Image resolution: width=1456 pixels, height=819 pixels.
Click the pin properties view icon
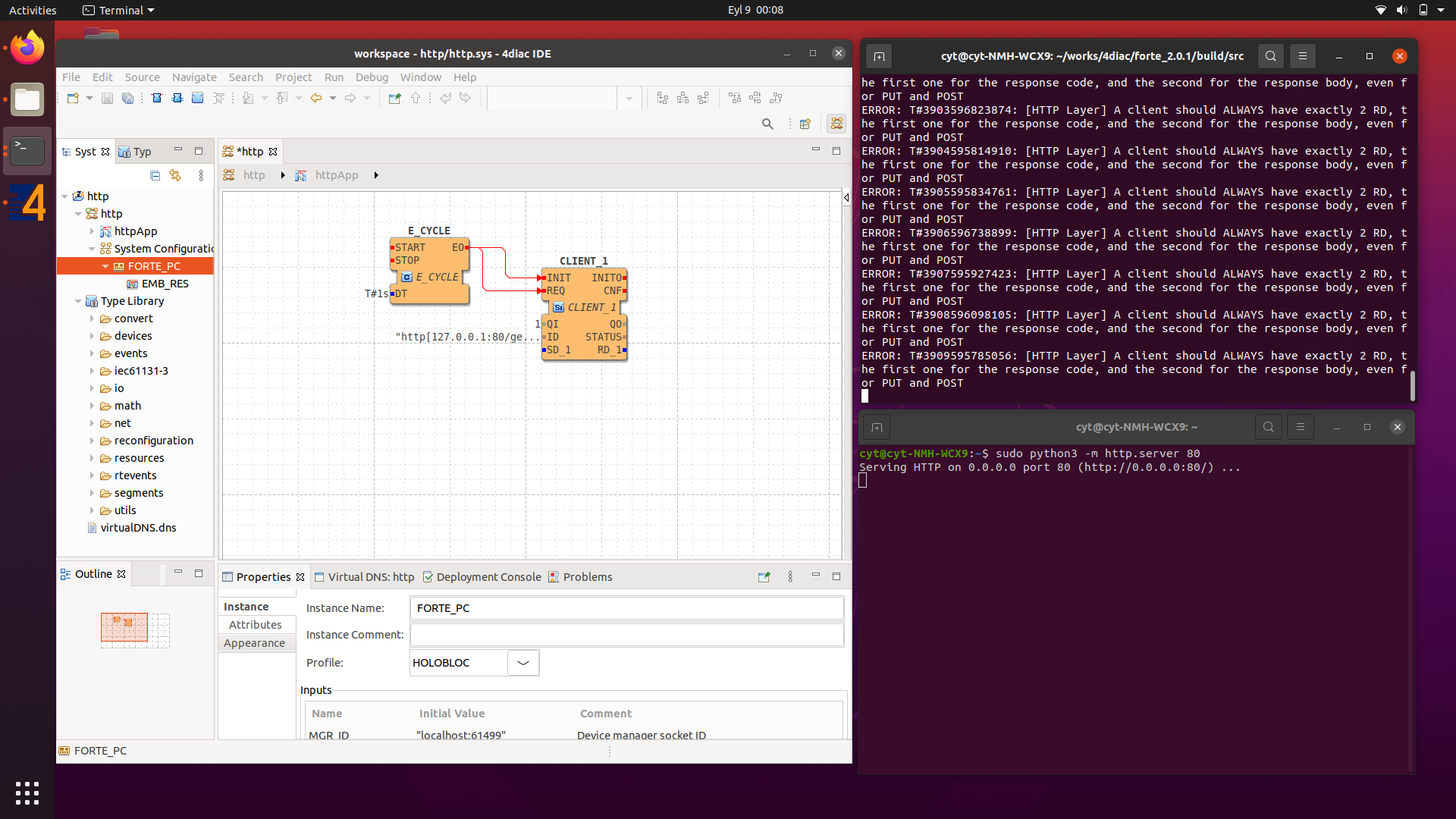coord(764,576)
